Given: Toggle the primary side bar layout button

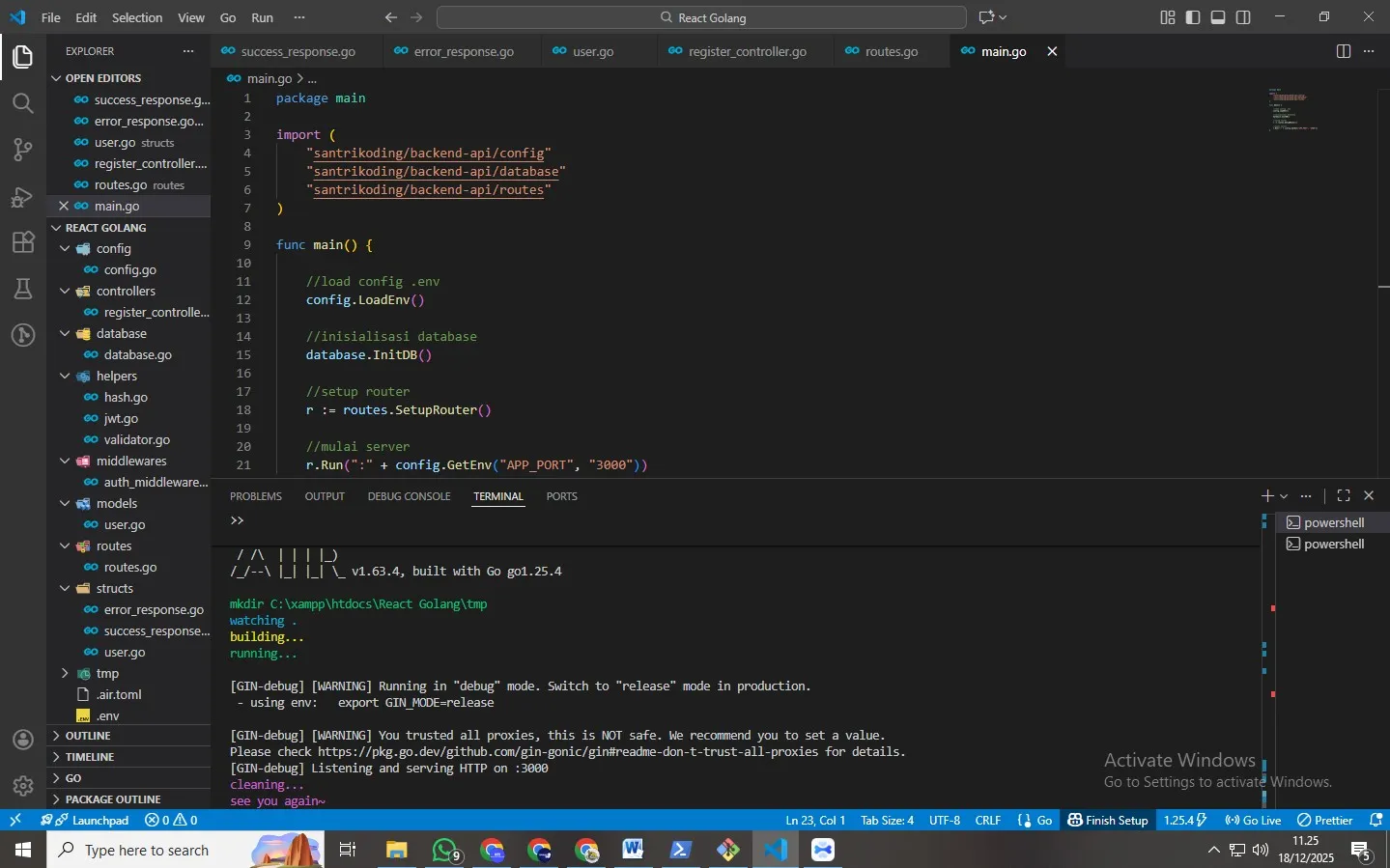Looking at the screenshot, I should [1193, 17].
